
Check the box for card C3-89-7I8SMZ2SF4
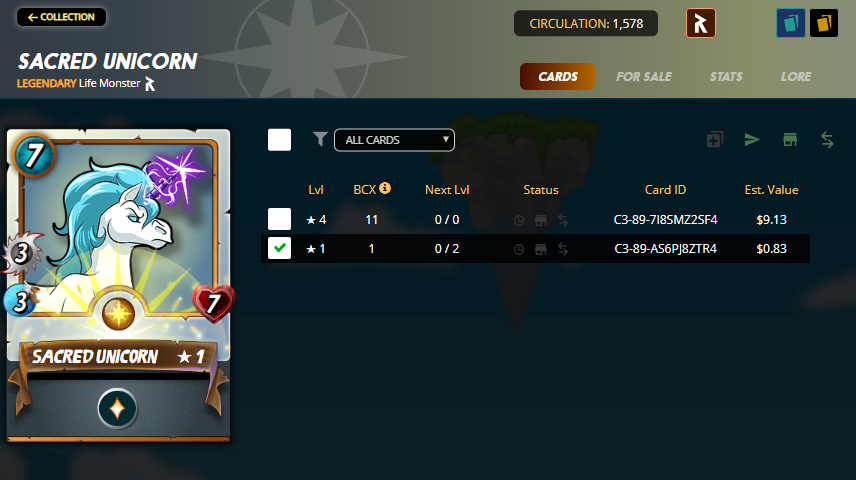coord(279,219)
